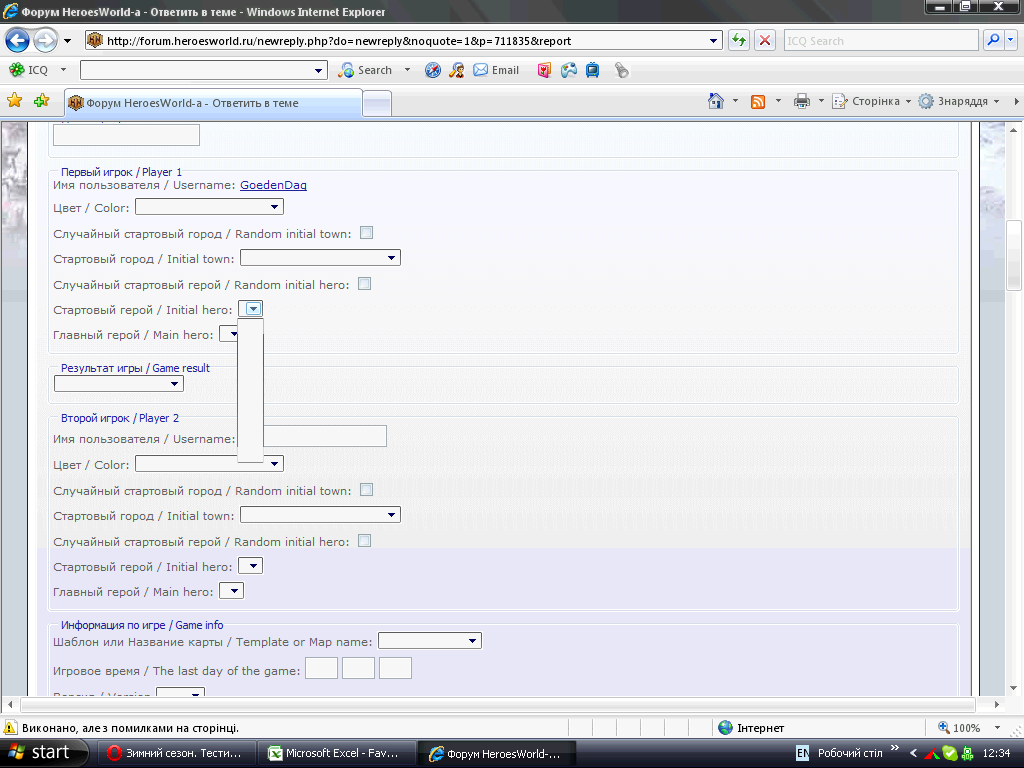
Task: Click third last-day-of-game input box
Action: coord(396,668)
